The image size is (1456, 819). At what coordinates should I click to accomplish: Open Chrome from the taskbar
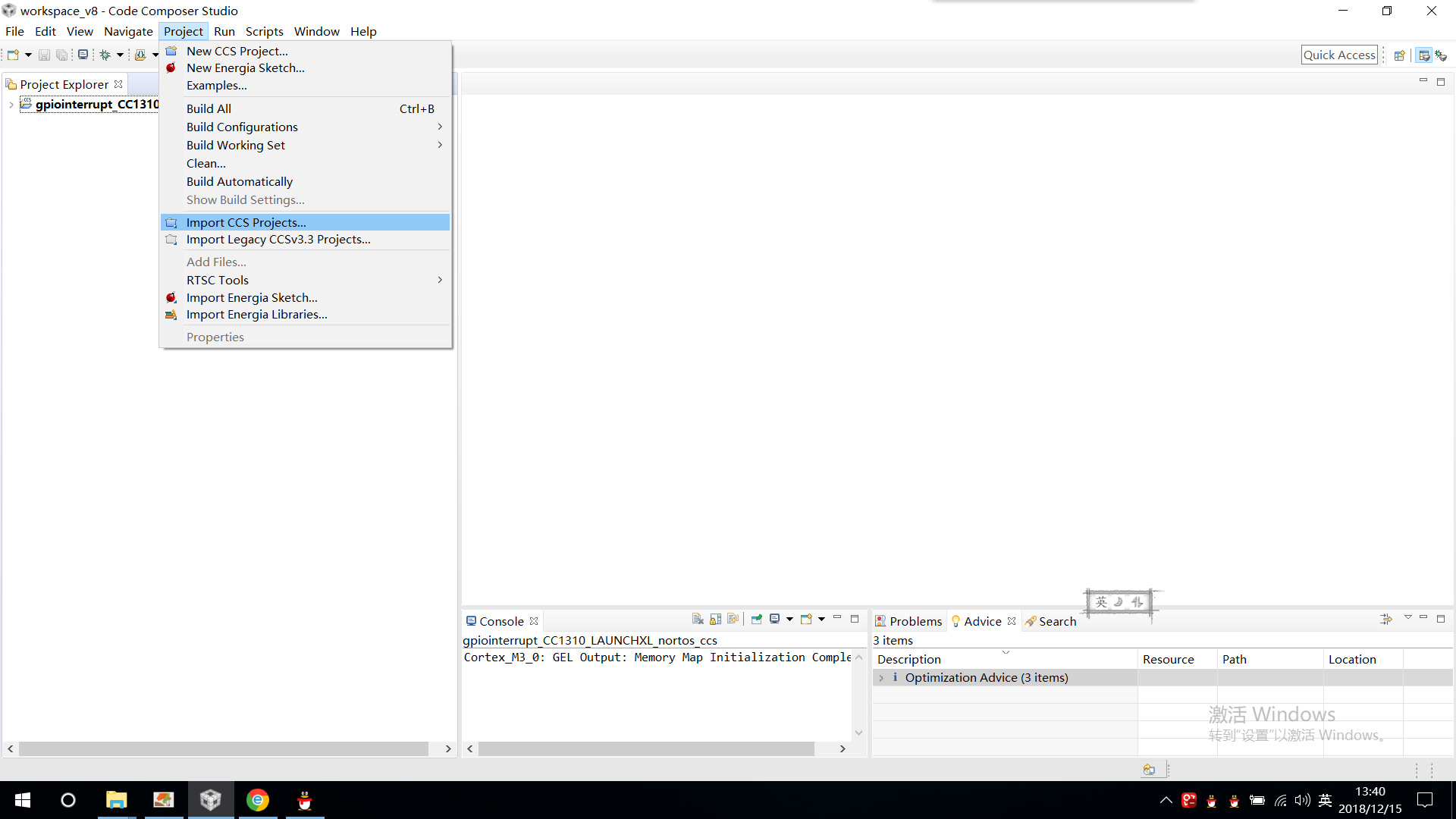(x=257, y=800)
